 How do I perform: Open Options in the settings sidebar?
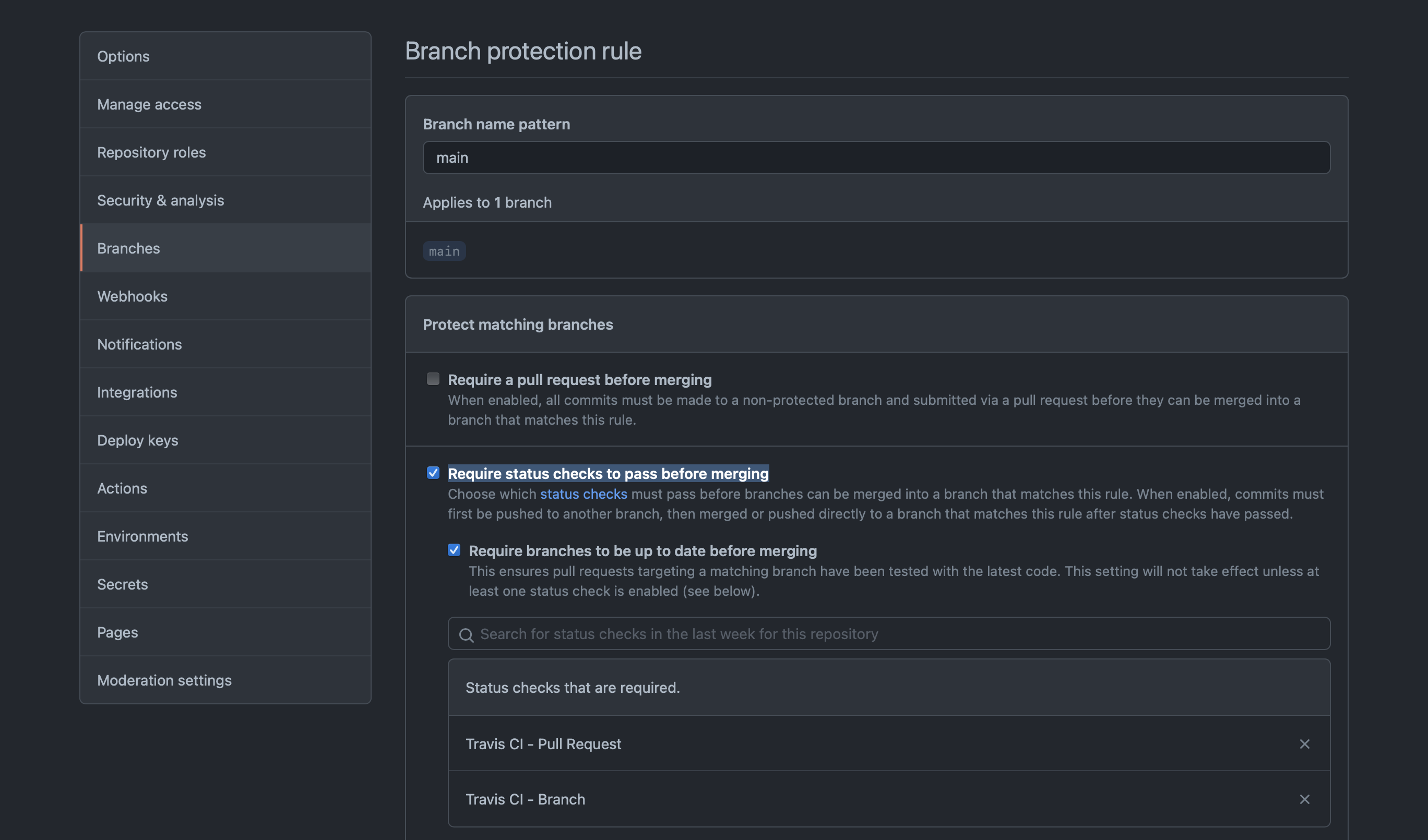point(124,56)
